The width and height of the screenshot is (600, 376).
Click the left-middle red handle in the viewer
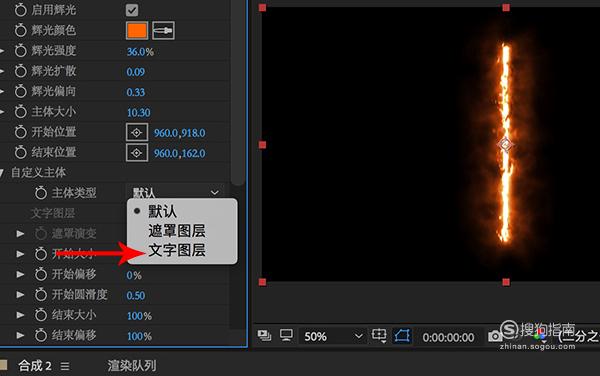tap(262, 145)
